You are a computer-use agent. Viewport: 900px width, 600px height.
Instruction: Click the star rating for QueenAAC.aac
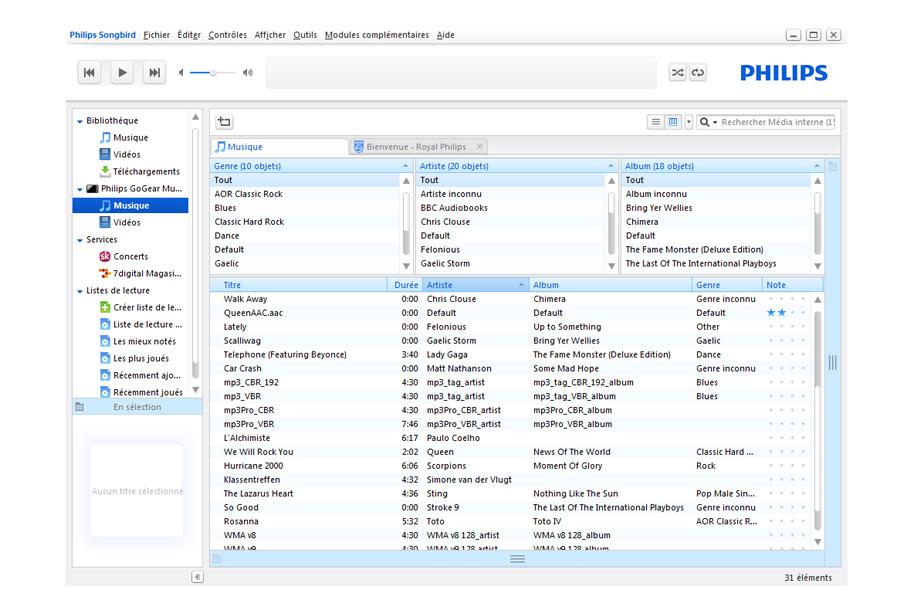point(786,313)
